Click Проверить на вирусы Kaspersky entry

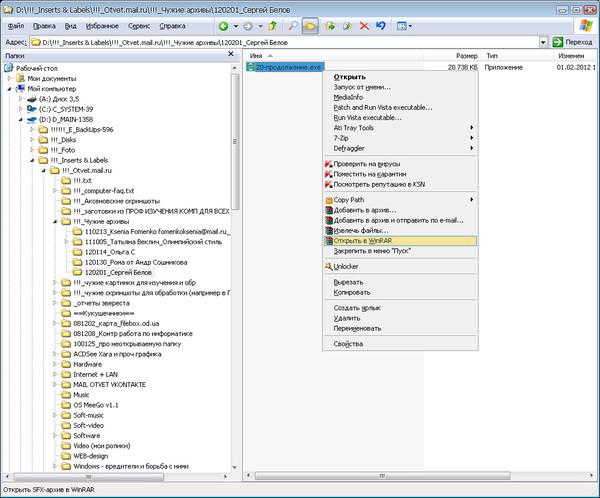400,164
